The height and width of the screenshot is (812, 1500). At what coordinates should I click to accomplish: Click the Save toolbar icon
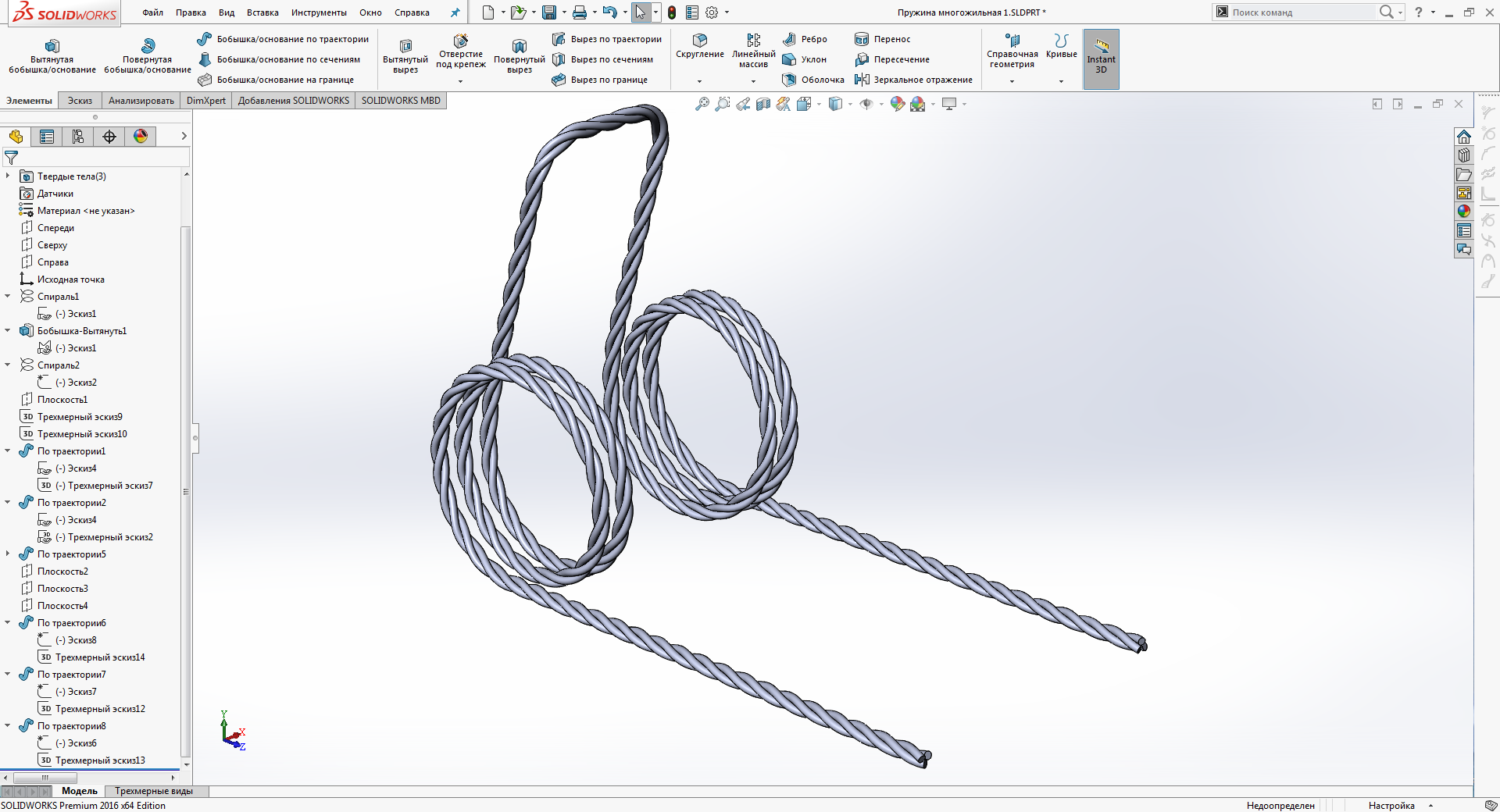click(x=549, y=12)
